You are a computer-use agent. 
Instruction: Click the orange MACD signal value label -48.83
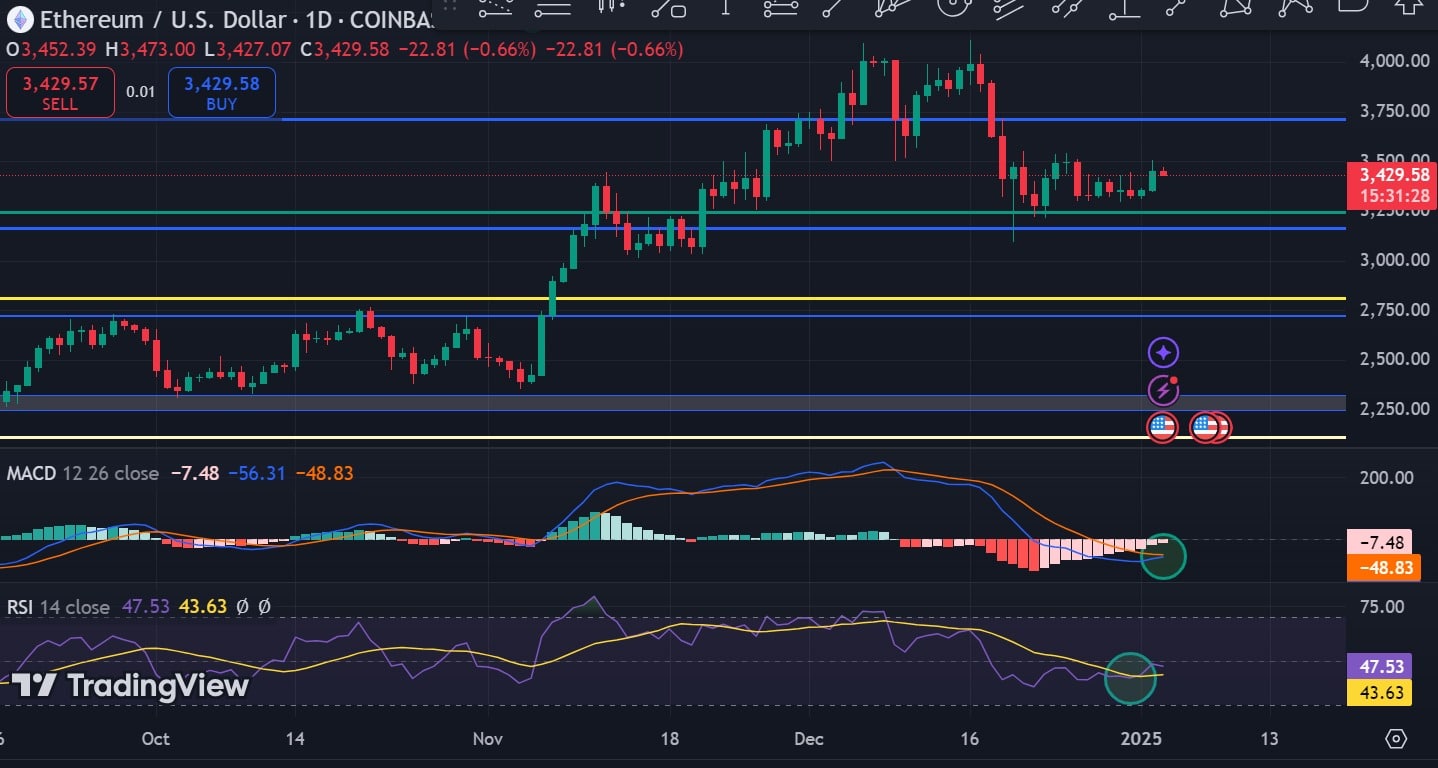1378,567
